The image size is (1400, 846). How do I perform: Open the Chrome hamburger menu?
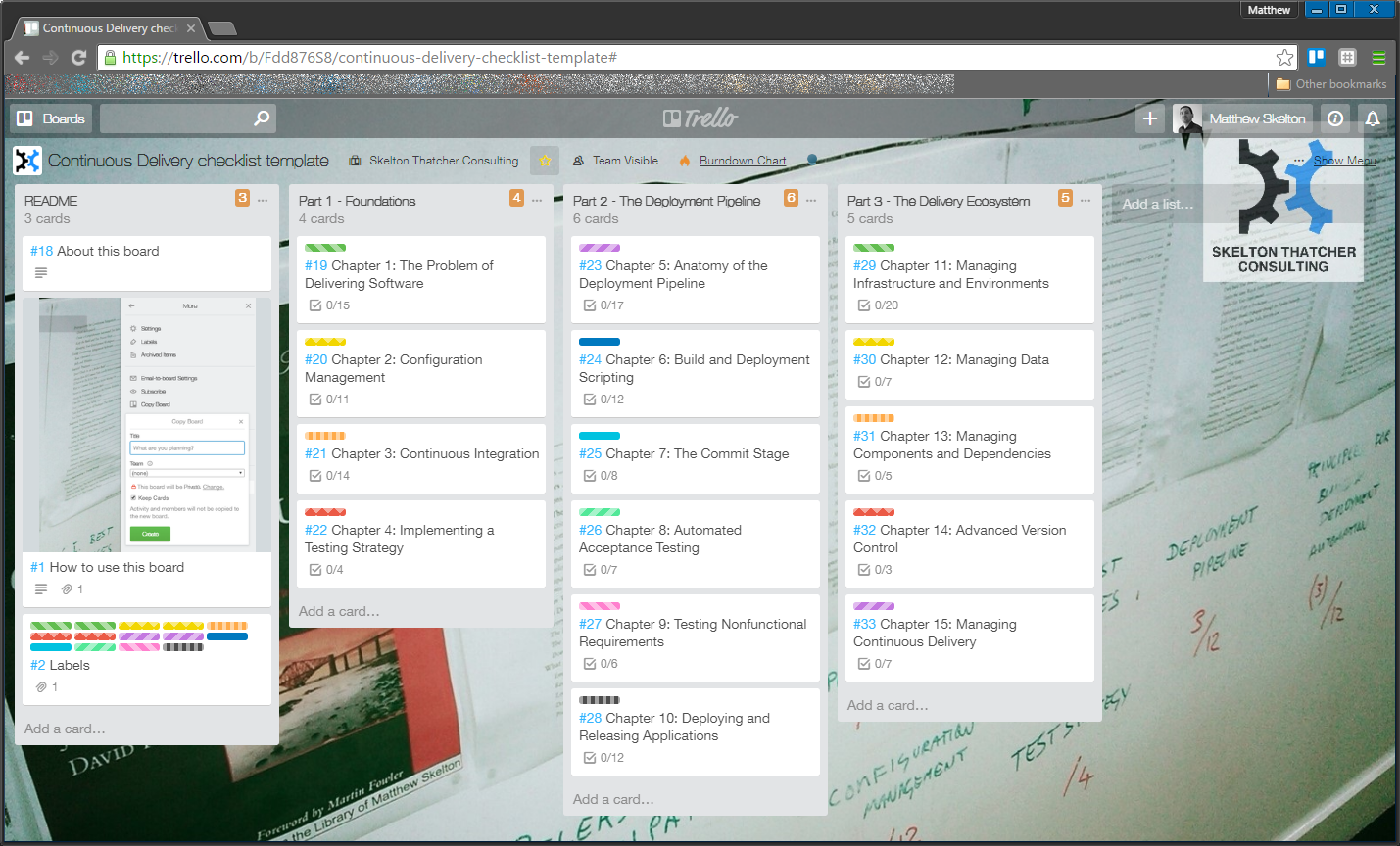pos(1378,57)
